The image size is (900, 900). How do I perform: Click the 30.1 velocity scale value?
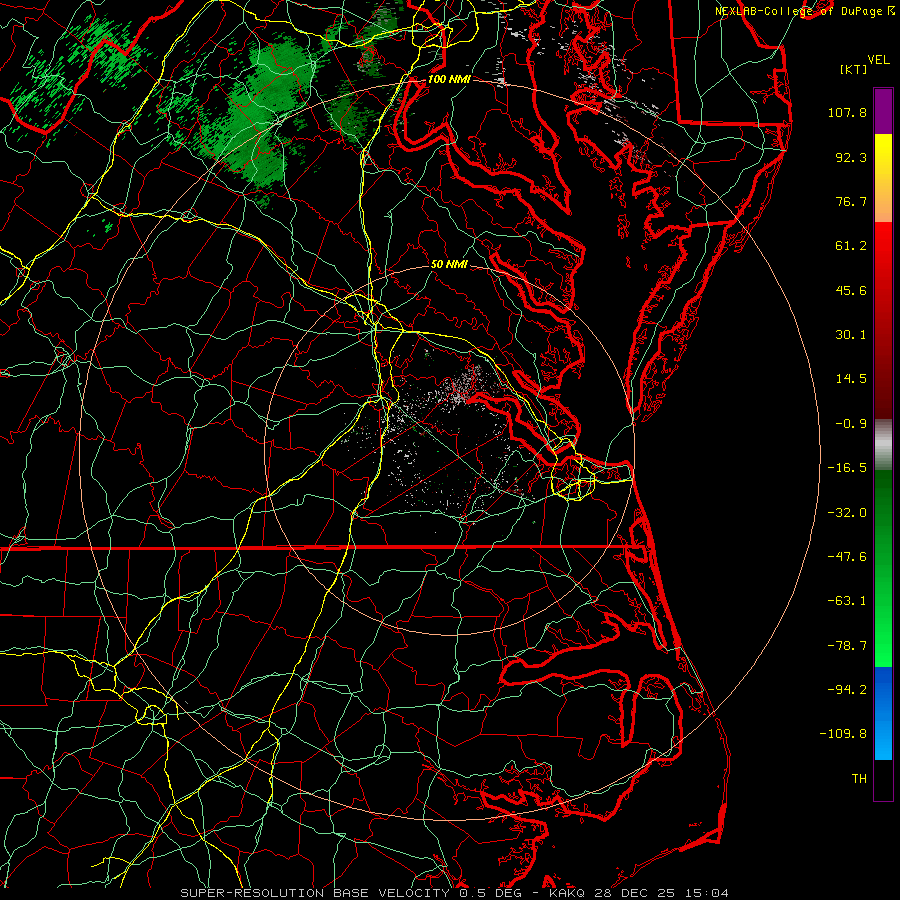tap(851, 335)
